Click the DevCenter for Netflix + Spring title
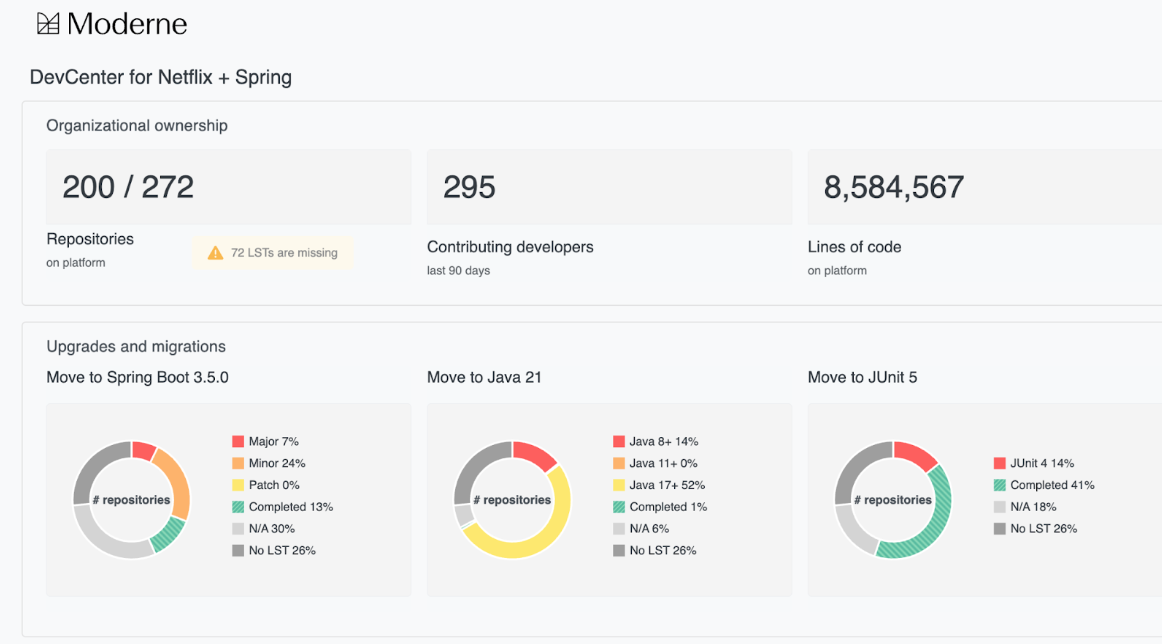The height and width of the screenshot is (644, 1162). click(x=161, y=77)
